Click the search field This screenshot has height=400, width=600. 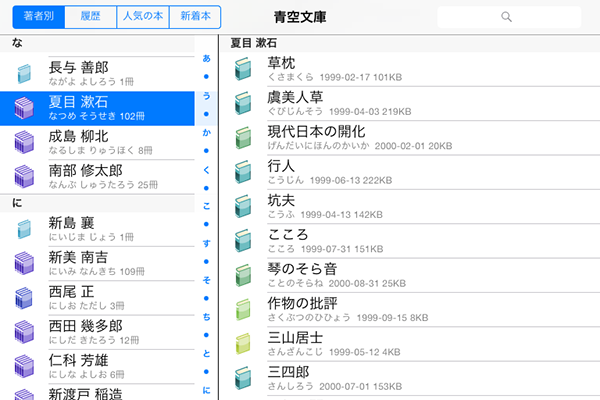[509, 17]
